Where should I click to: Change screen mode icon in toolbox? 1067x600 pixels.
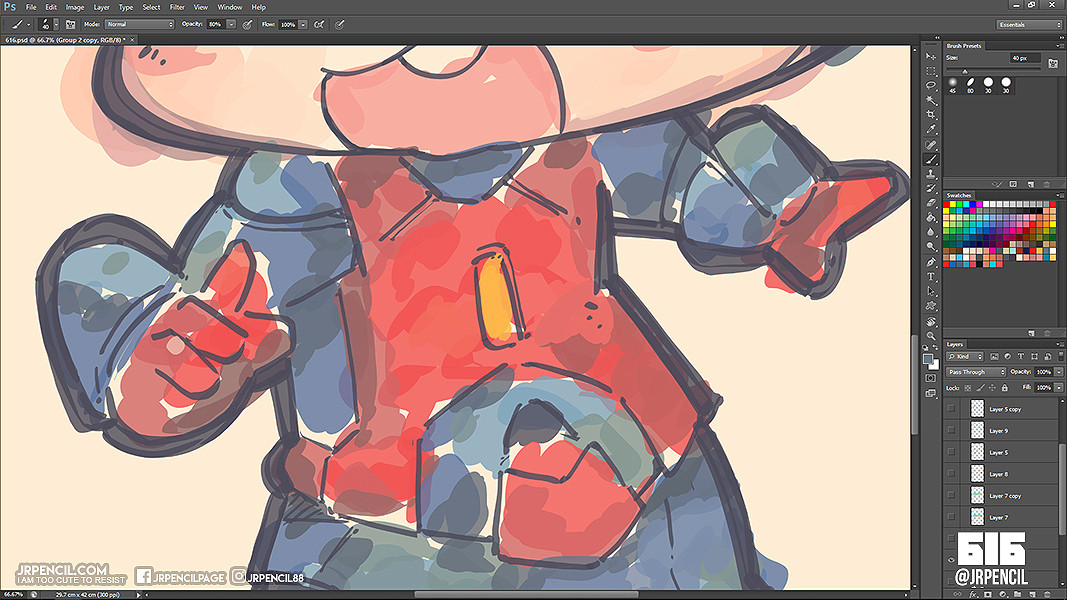click(930, 393)
